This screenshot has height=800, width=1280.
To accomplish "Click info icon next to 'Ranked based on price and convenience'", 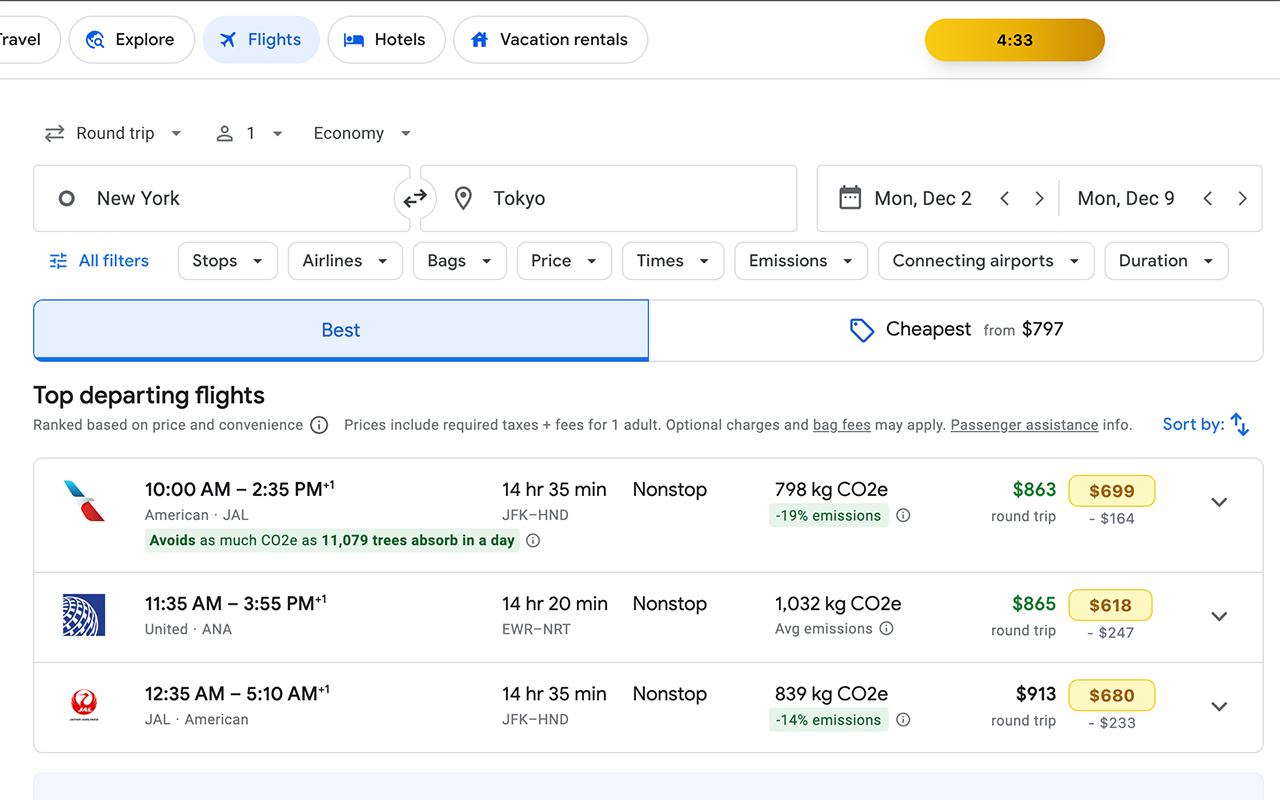I will point(319,425).
